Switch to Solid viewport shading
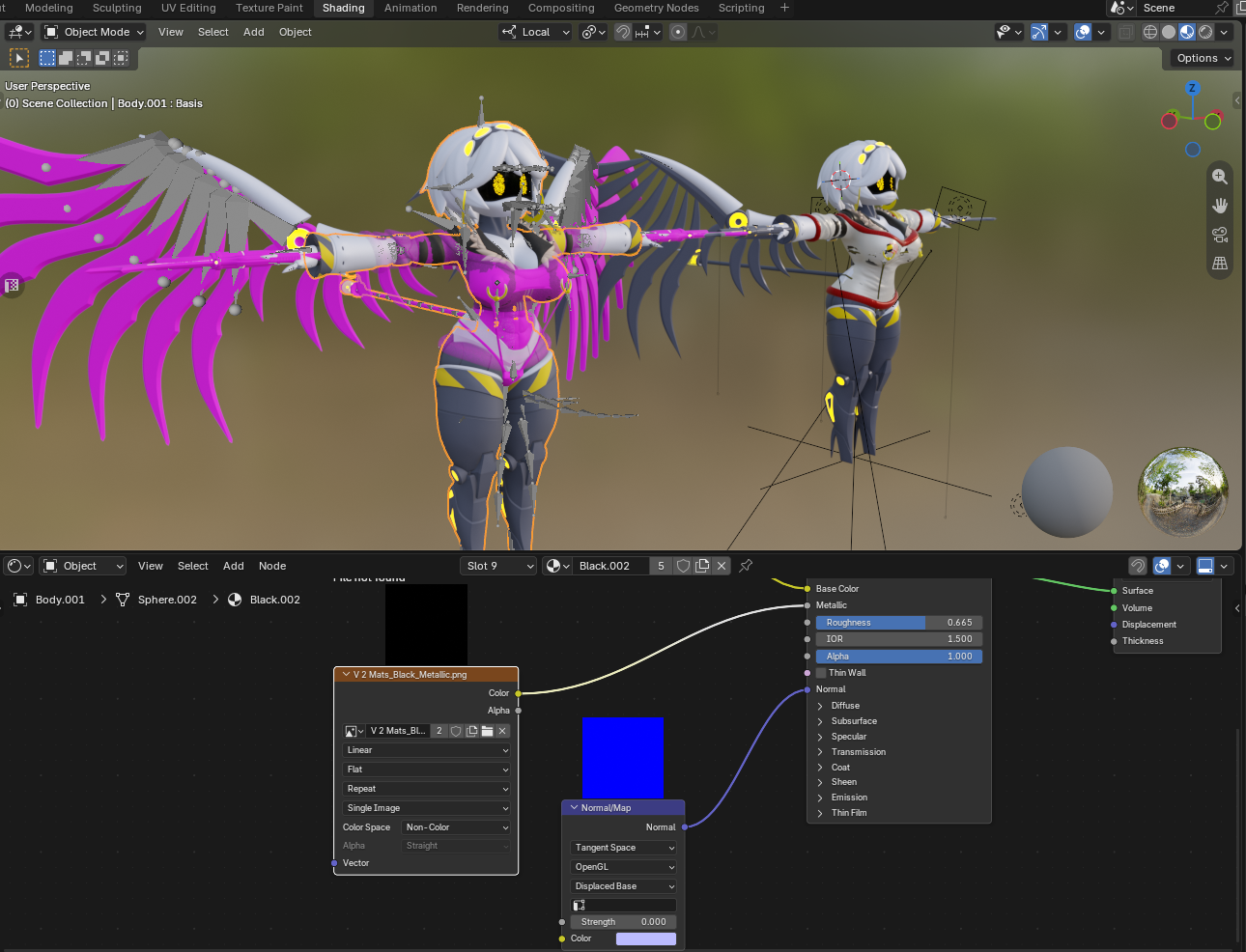1246x952 pixels. 1169,32
